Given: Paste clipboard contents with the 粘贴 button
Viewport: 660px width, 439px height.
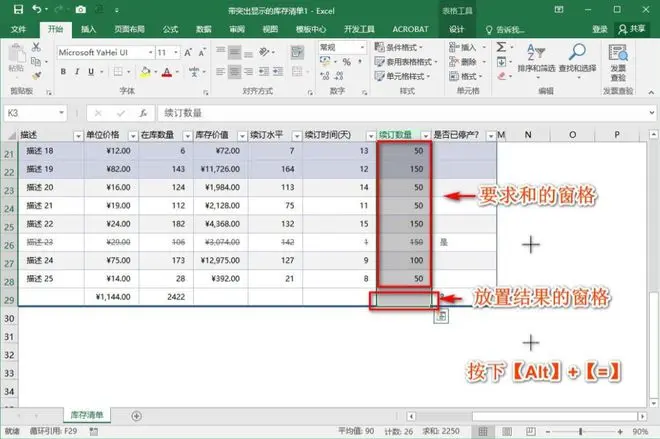Looking at the screenshot, I should coord(16,58).
